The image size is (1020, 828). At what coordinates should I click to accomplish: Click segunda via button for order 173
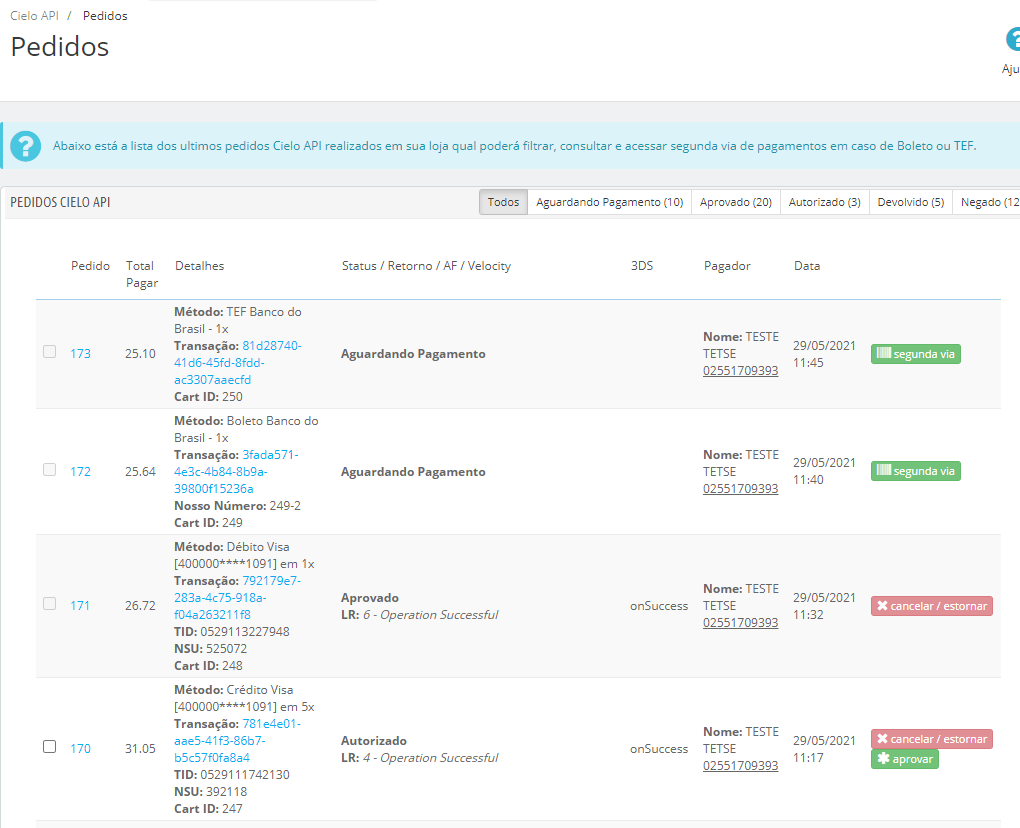coord(916,354)
